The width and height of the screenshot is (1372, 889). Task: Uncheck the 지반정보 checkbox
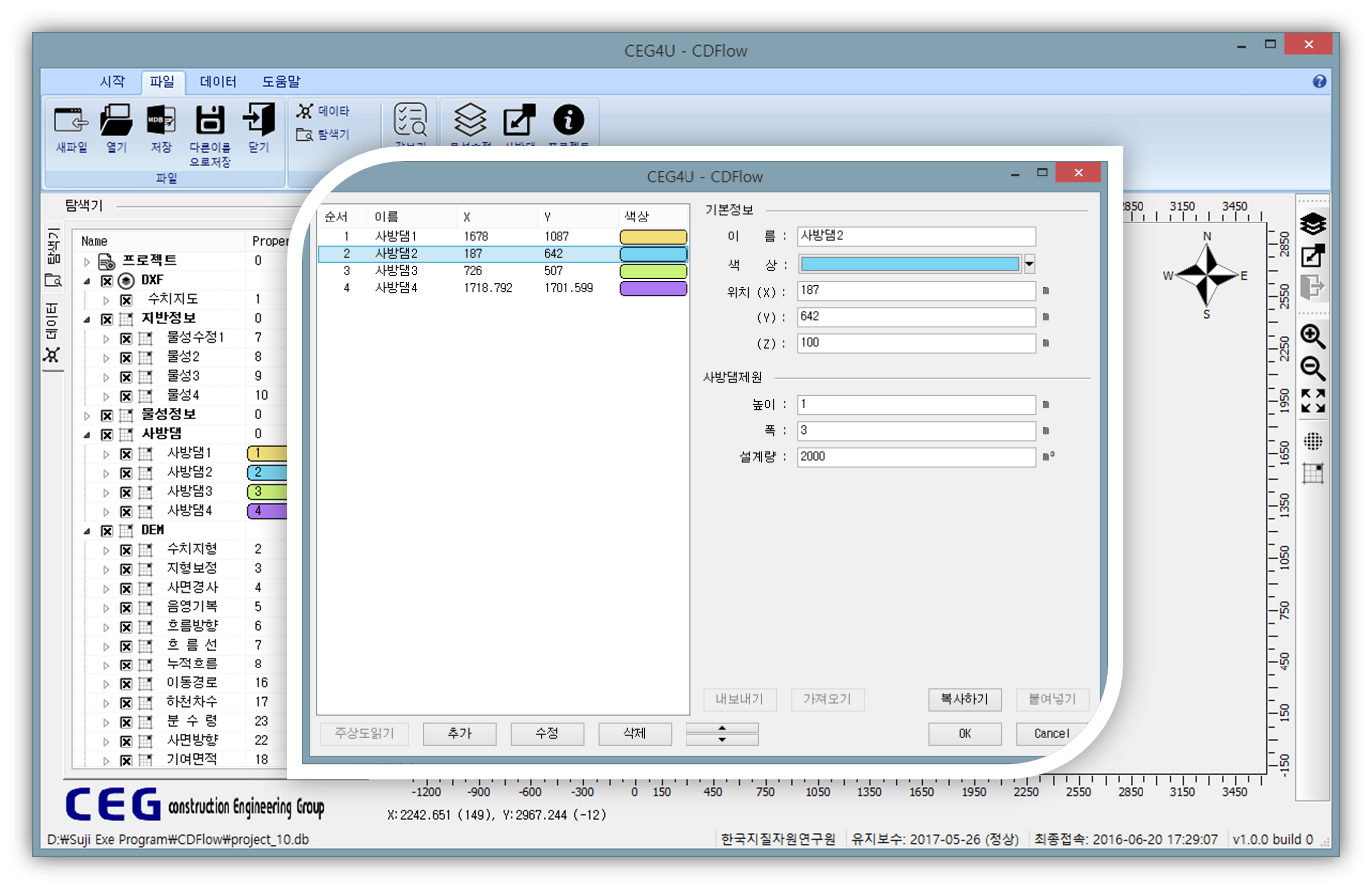coord(107,319)
